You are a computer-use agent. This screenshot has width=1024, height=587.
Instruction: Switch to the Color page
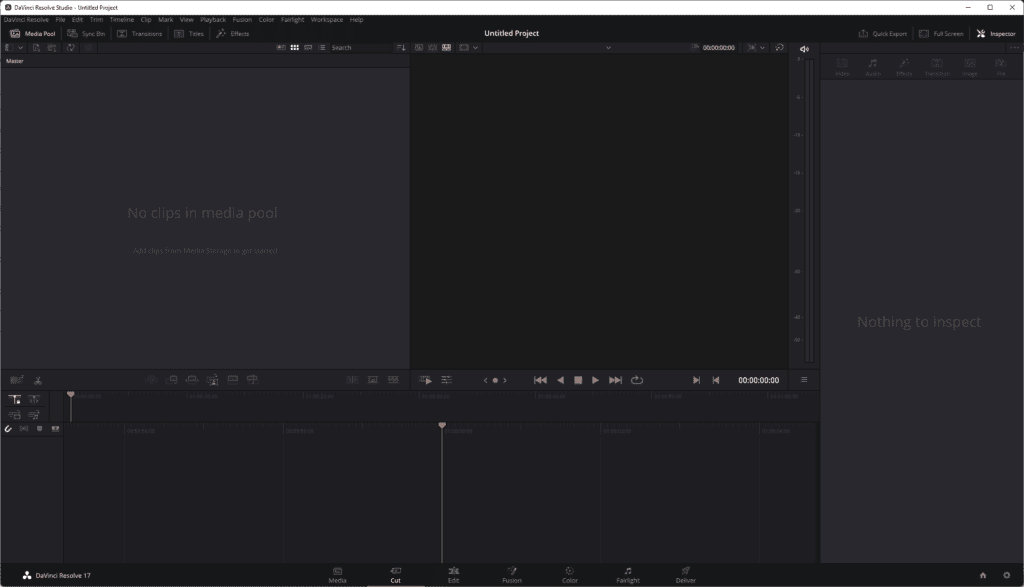tap(569, 574)
